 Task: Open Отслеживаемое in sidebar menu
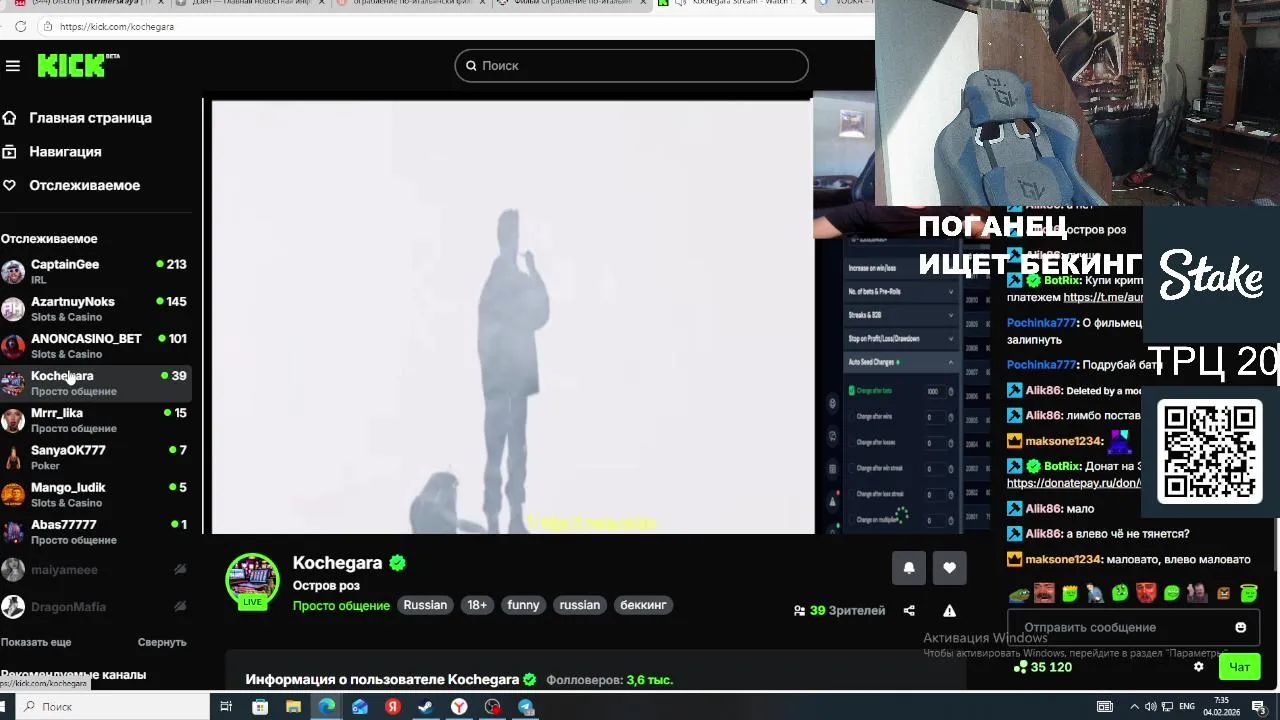click(84, 186)
